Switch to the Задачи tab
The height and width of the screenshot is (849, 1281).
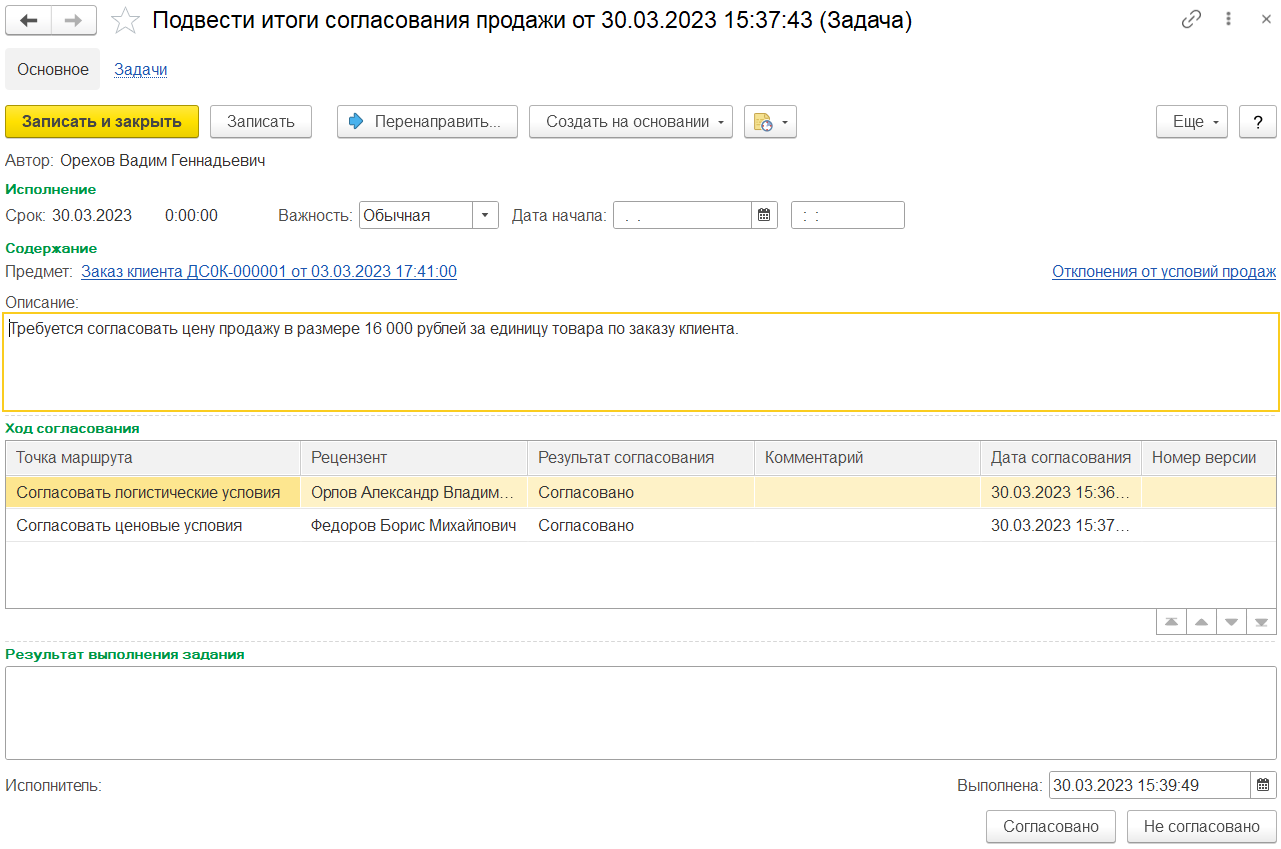pos(141,70)
